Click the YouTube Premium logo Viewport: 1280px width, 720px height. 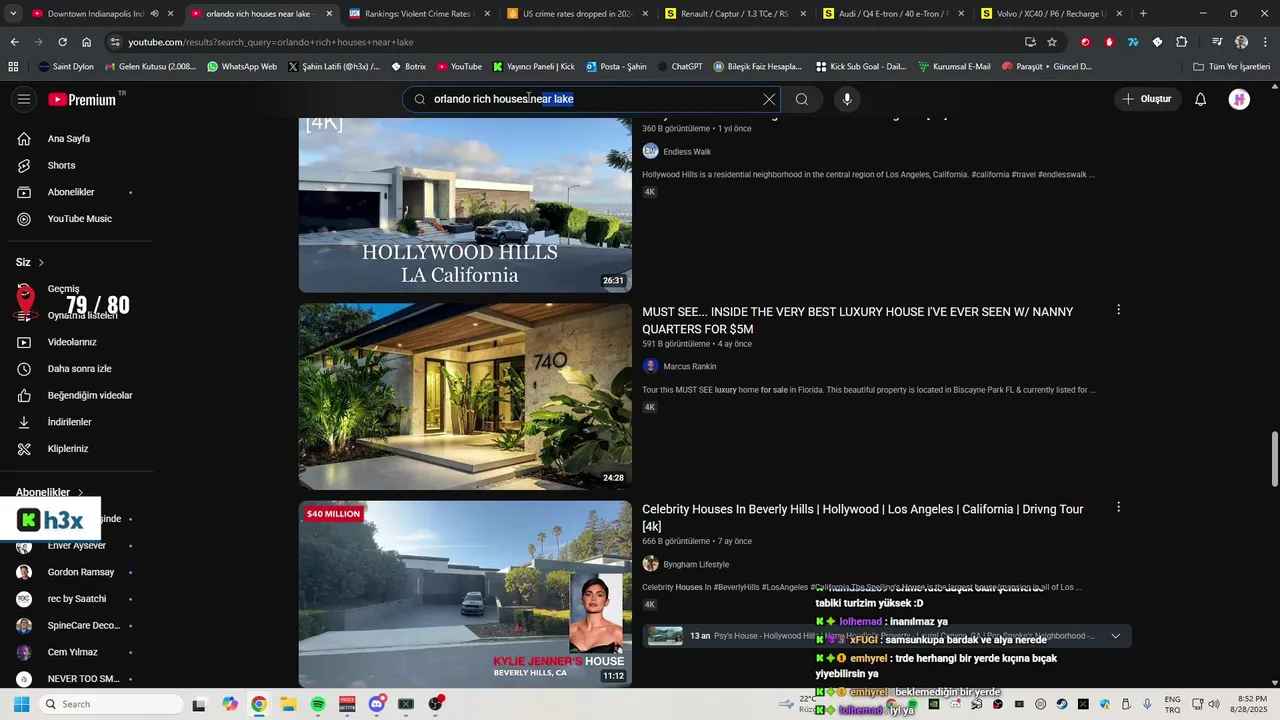[84, 99]
